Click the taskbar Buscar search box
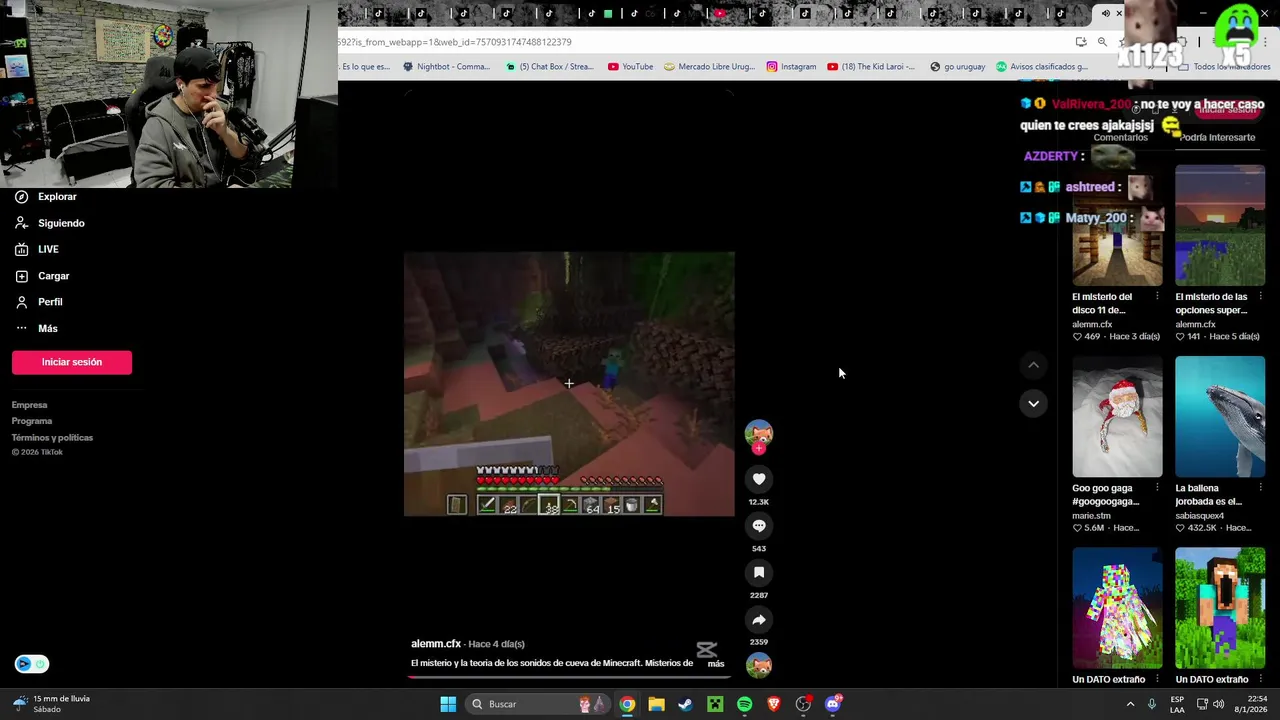 (x=539, y=704)
